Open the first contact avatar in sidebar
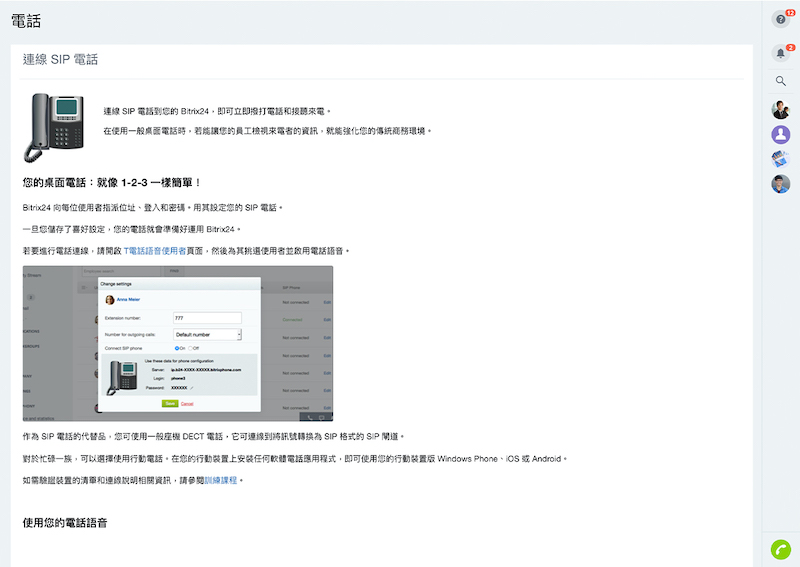Viewport: 800px width, 567px height. click(781, 110)
